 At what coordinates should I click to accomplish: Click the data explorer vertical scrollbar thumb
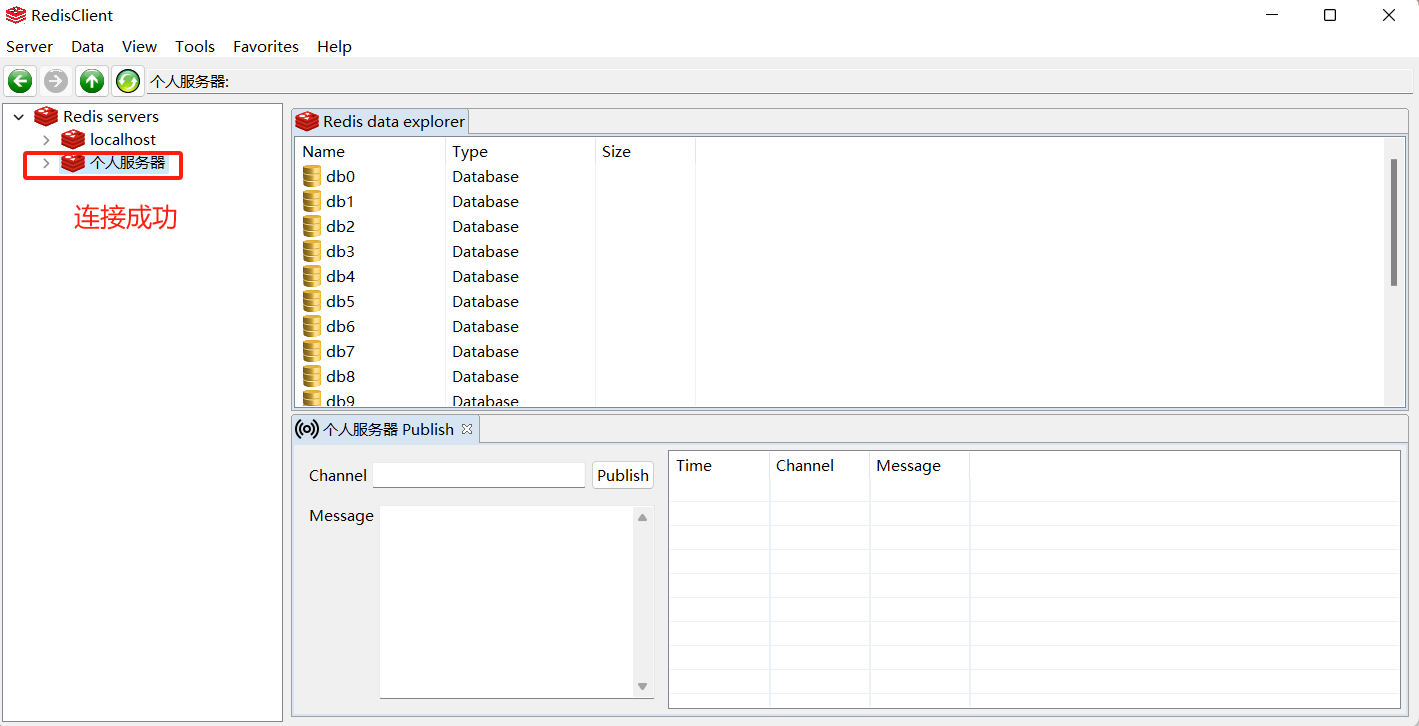pyautogui.click(x=1394, y=223)
